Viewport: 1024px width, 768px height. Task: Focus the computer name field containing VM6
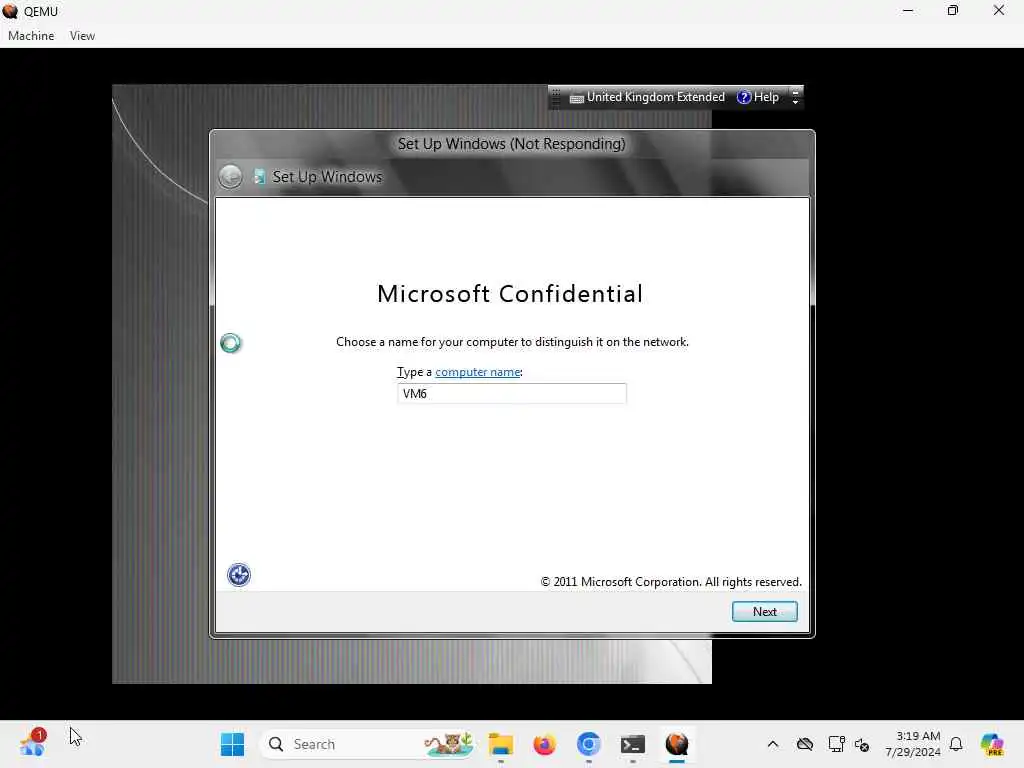point(511,394)
